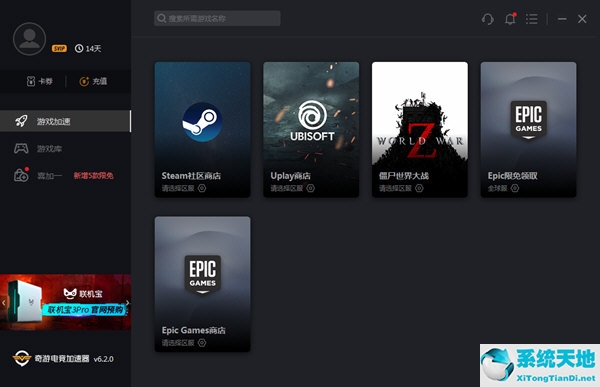Click the v6.2.0 version label
This screenshot has height=387, width=600.
click(104, 359)
